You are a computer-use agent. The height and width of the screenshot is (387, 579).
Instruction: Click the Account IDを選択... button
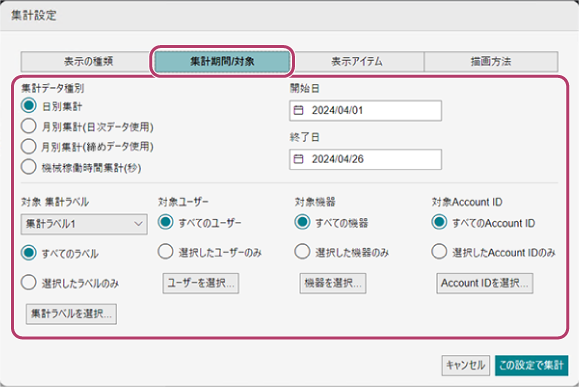pyautogui.click(x=485, y=283)
